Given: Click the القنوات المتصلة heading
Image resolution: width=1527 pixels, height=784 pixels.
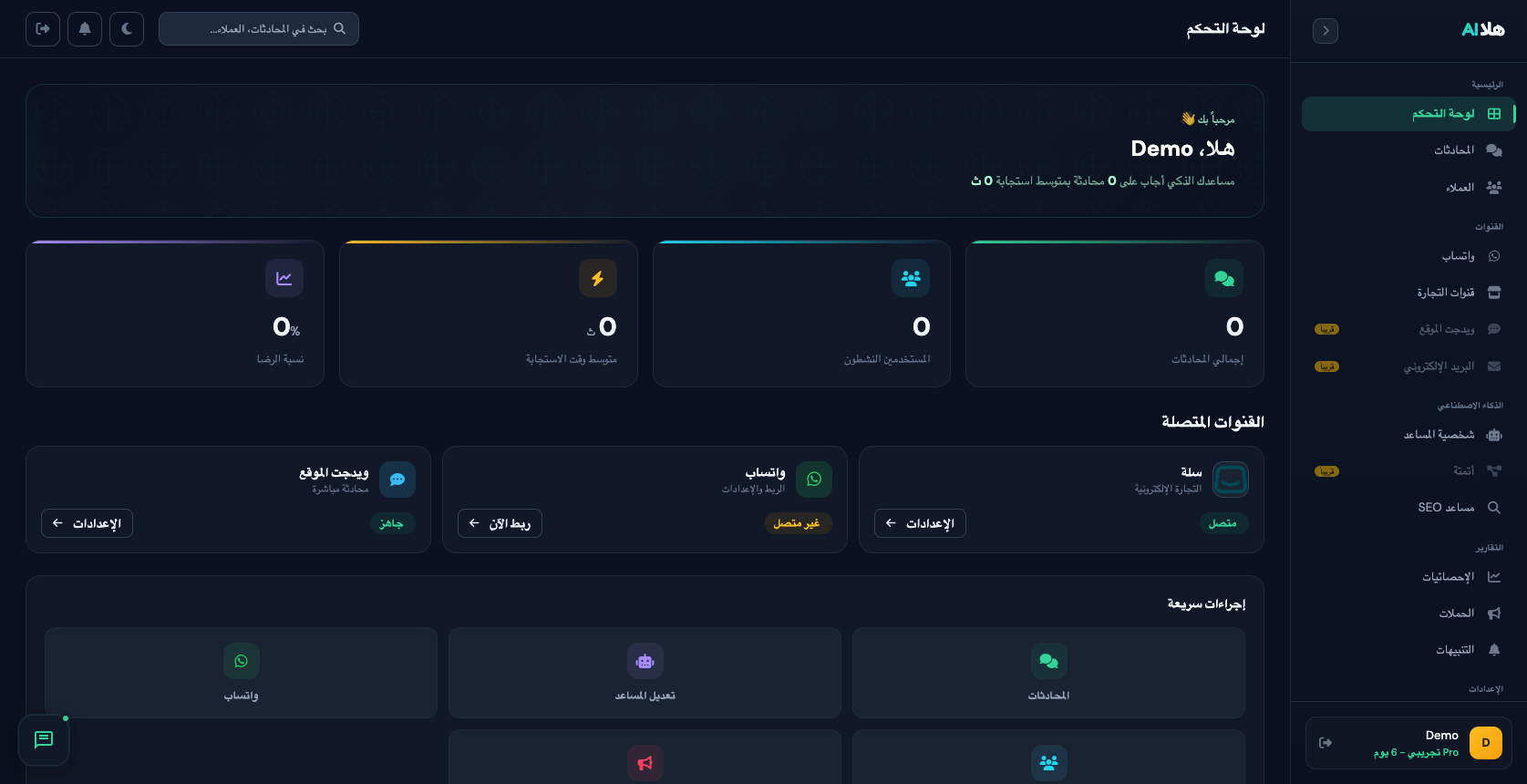Looking at the screenshot, I should click(1212, 422).
